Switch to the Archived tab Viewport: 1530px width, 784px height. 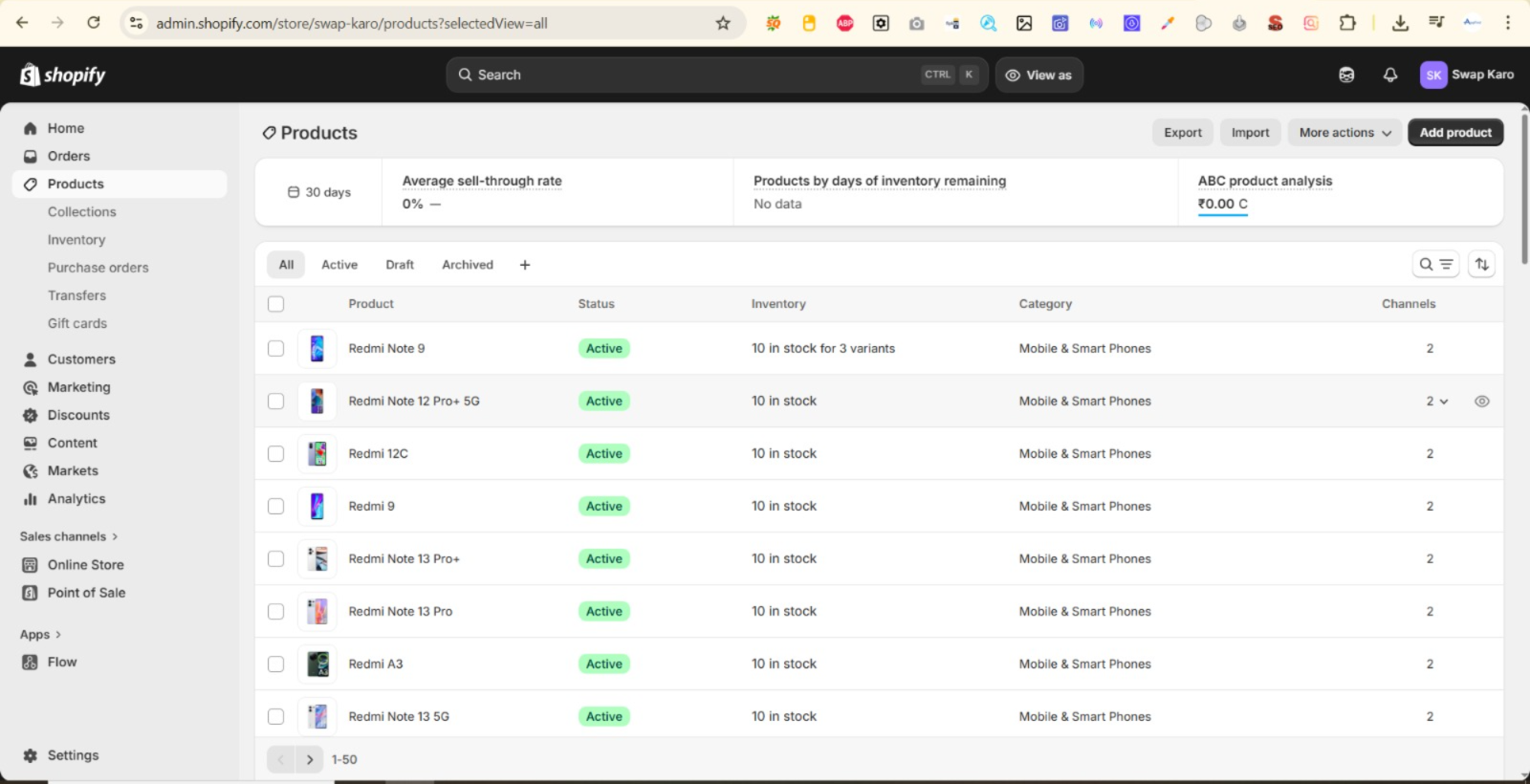pos(468,265)
